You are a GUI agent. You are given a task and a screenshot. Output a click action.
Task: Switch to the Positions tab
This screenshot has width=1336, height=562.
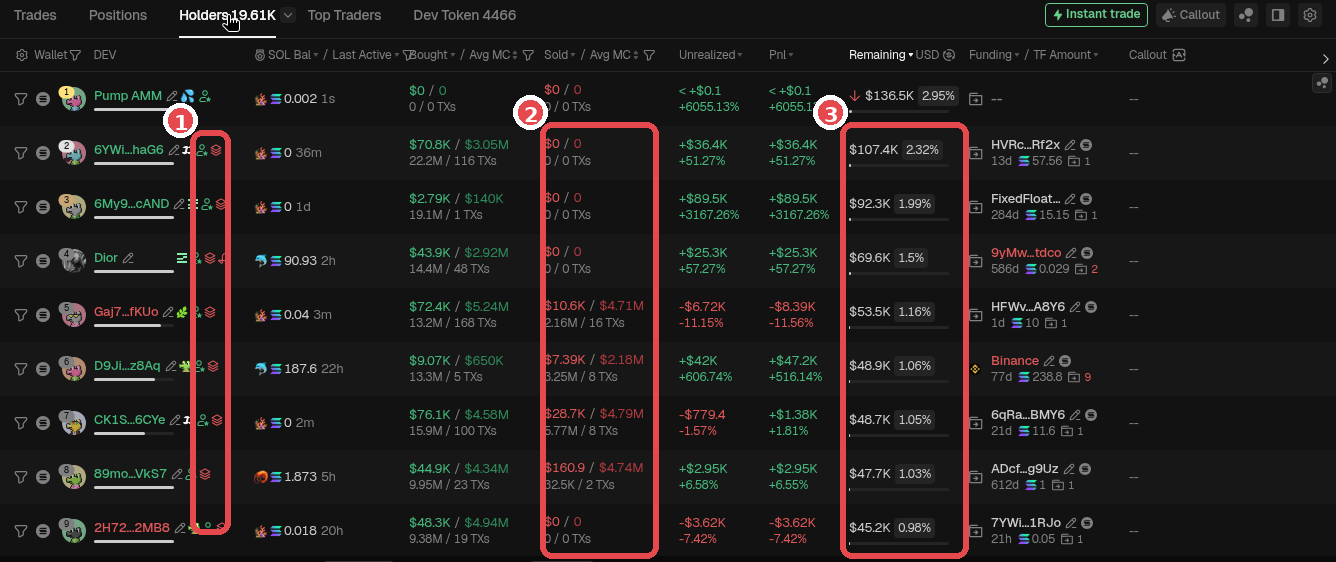[118, 15]
